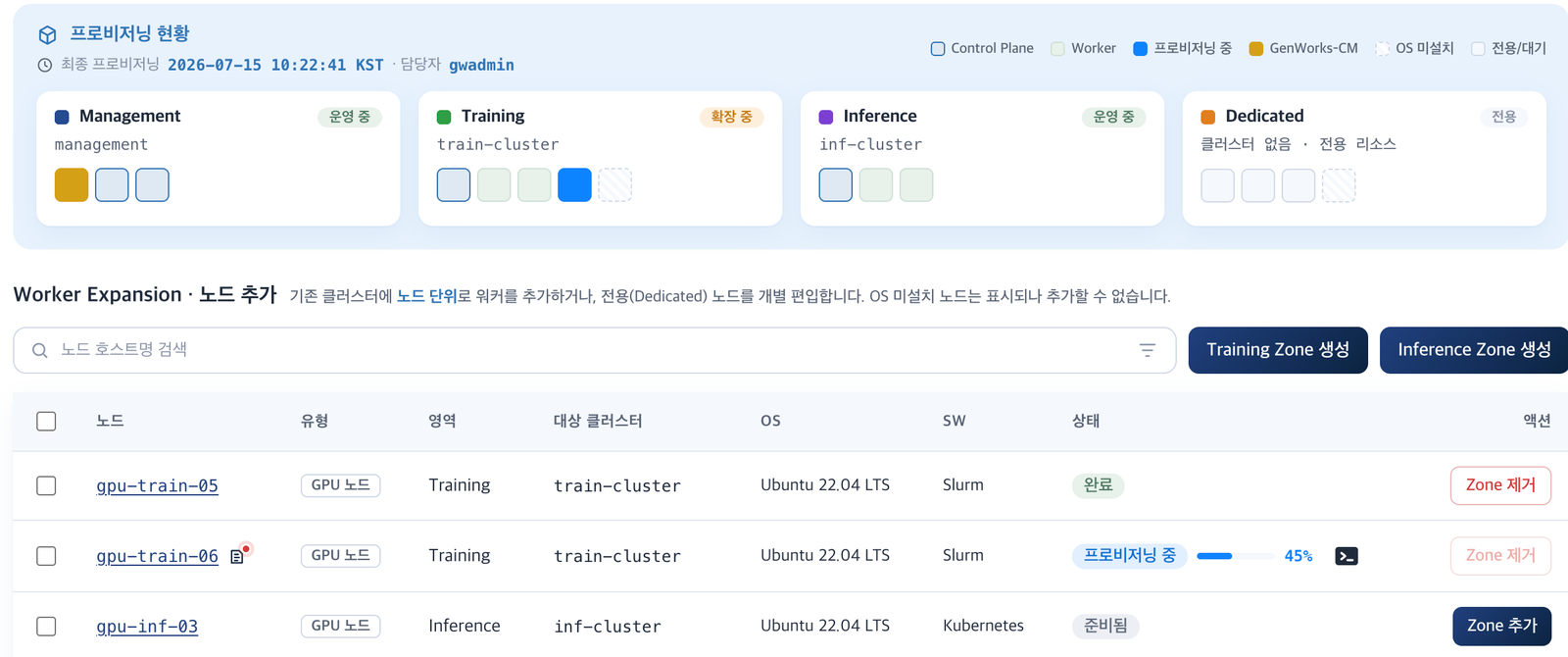
Task: Click the 운영 중 badge on Management card
Action: pyautogui.click(x=350, y=117)
